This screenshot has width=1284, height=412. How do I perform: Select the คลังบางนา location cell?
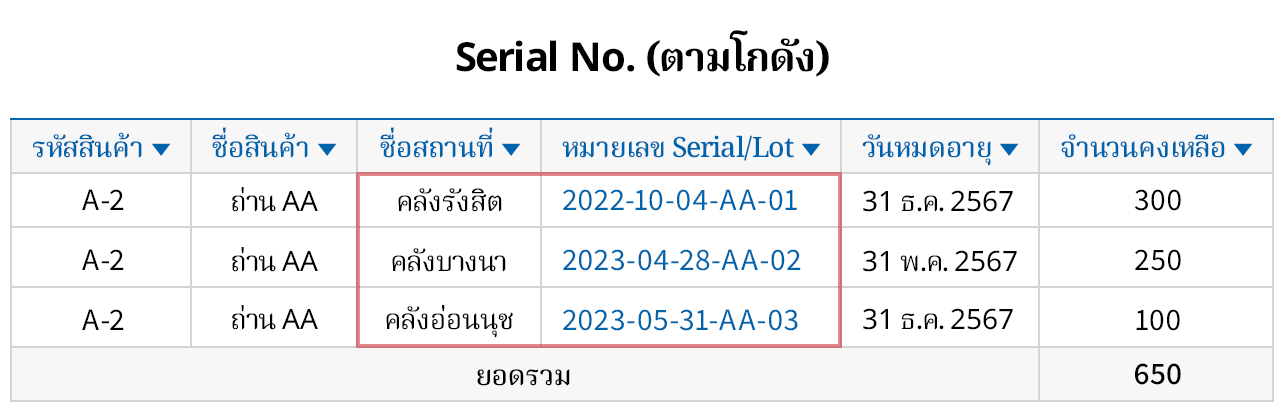(449, 262)
